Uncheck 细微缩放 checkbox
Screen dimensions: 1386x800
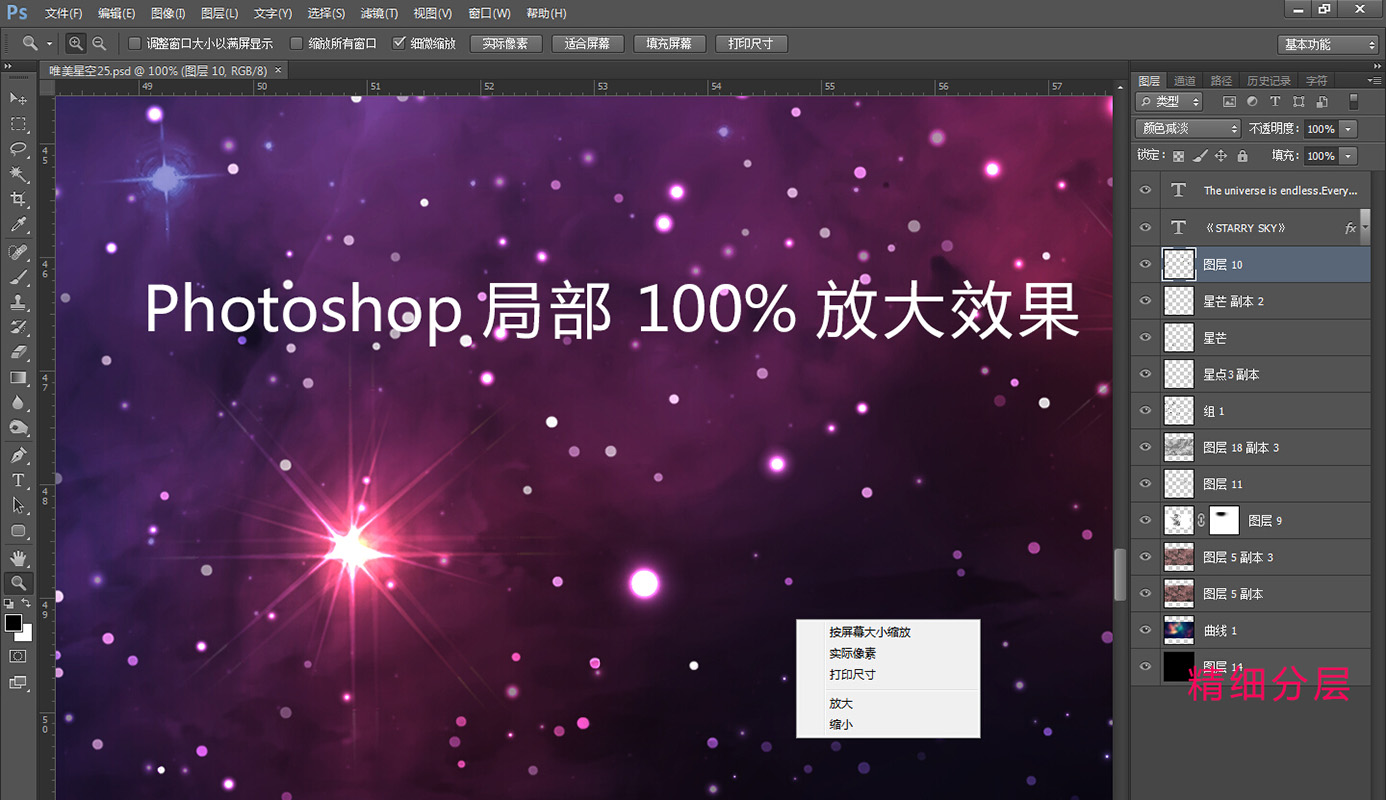tap(399, 43)
